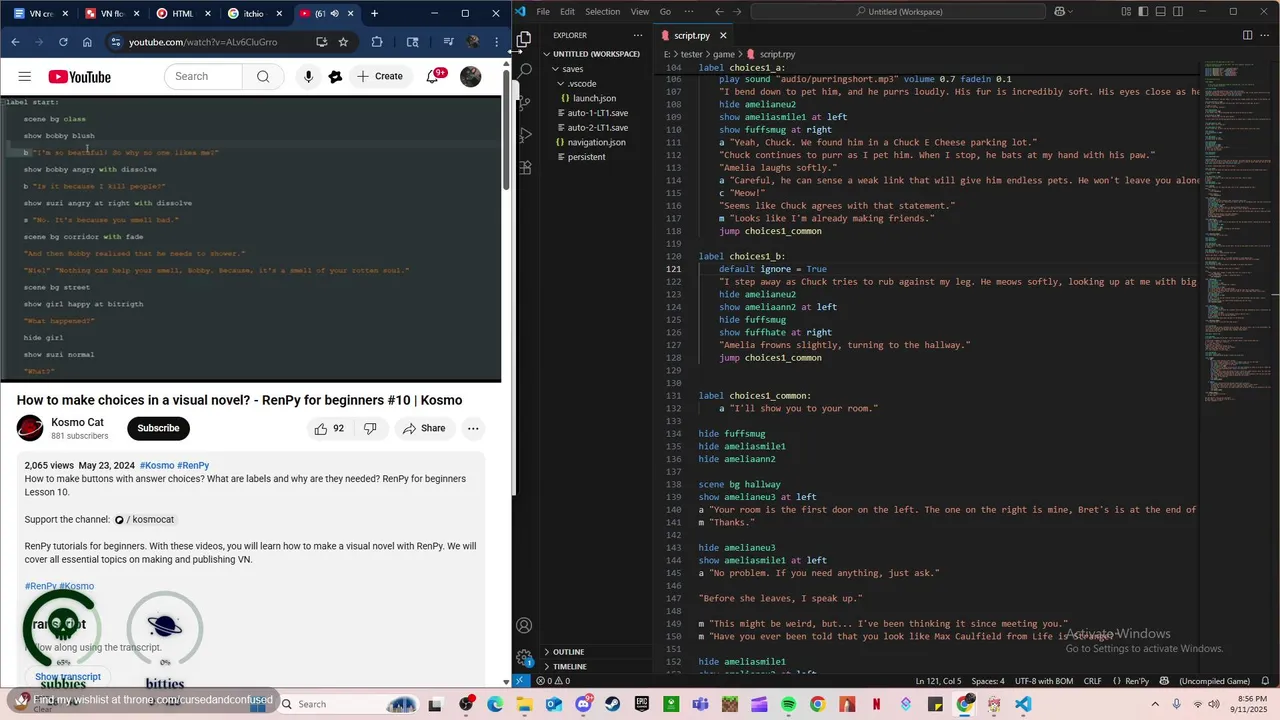This screenshot has height=720, width=1280.
Task: Click the Share button under video
Action: click(424, 428)
